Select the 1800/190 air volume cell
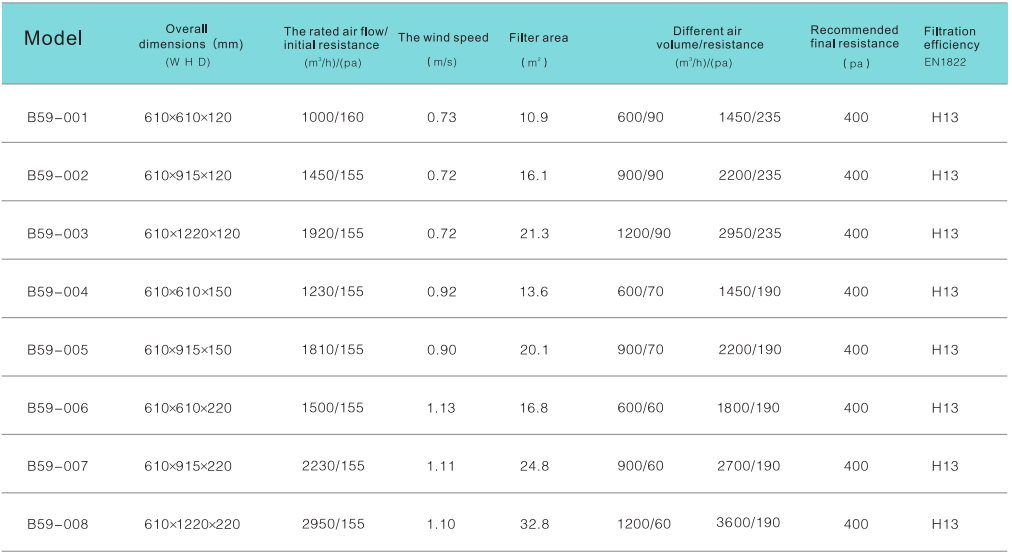The height and width of the screenshot is (553, 1012). 749,408
